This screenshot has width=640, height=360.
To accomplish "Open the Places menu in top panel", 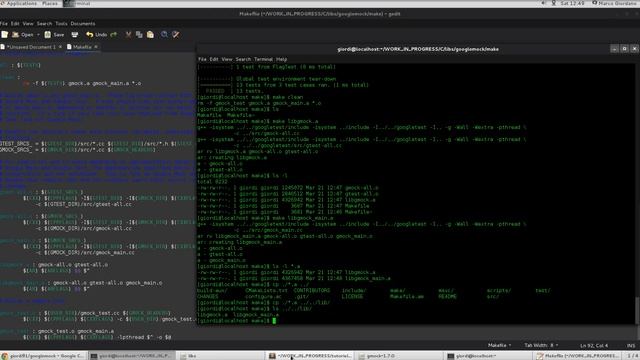I will point(50,3).
